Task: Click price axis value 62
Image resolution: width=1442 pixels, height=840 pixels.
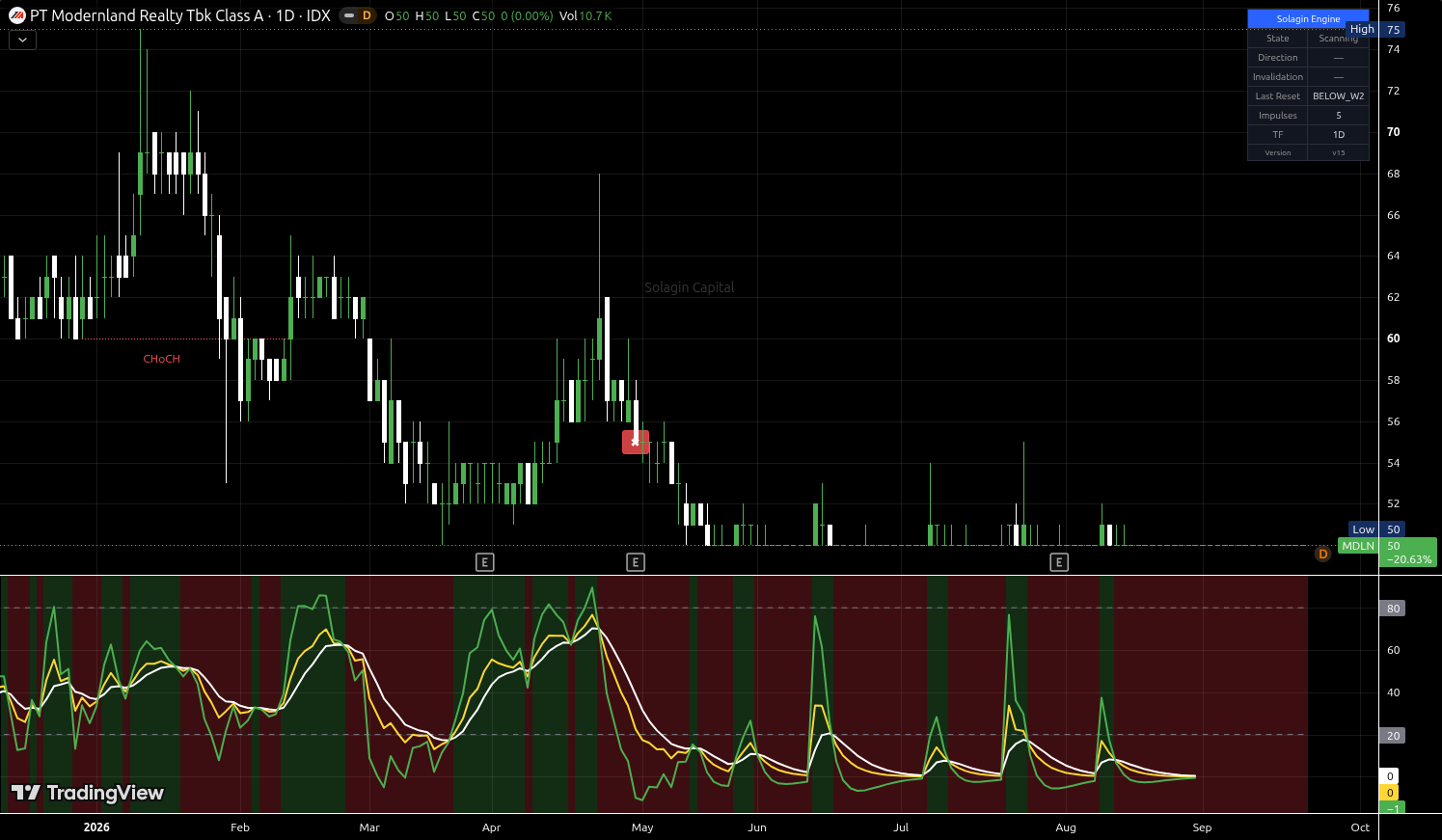Action: click(x=1393, y=297)
